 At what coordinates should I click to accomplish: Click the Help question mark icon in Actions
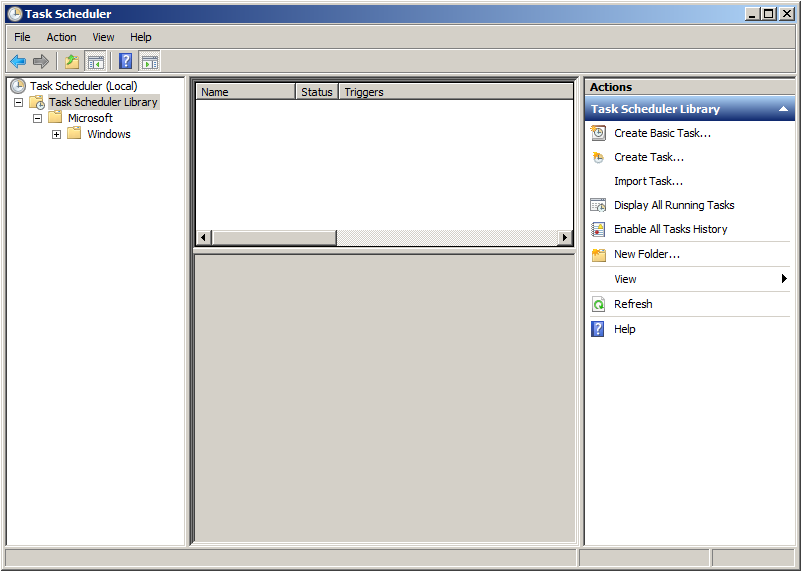tap(597, 329)
